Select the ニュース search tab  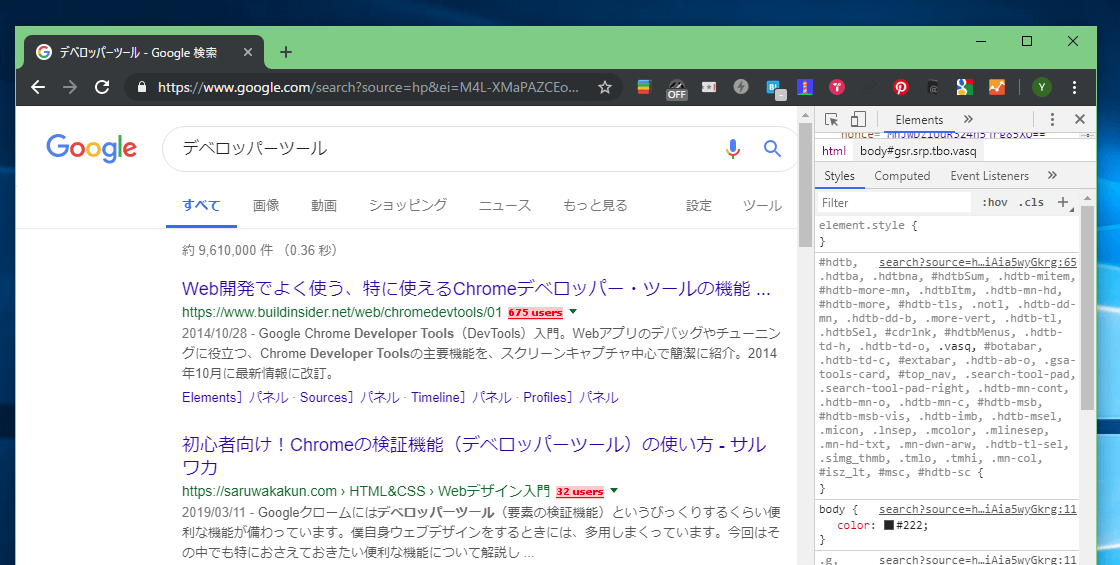505,206
